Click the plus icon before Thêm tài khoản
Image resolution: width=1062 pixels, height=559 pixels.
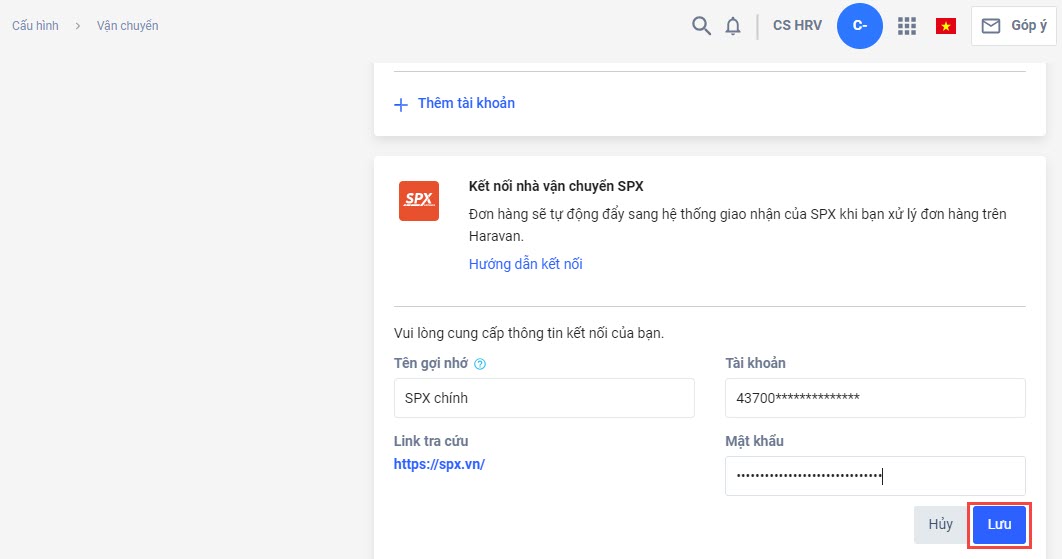coord(401,104)
